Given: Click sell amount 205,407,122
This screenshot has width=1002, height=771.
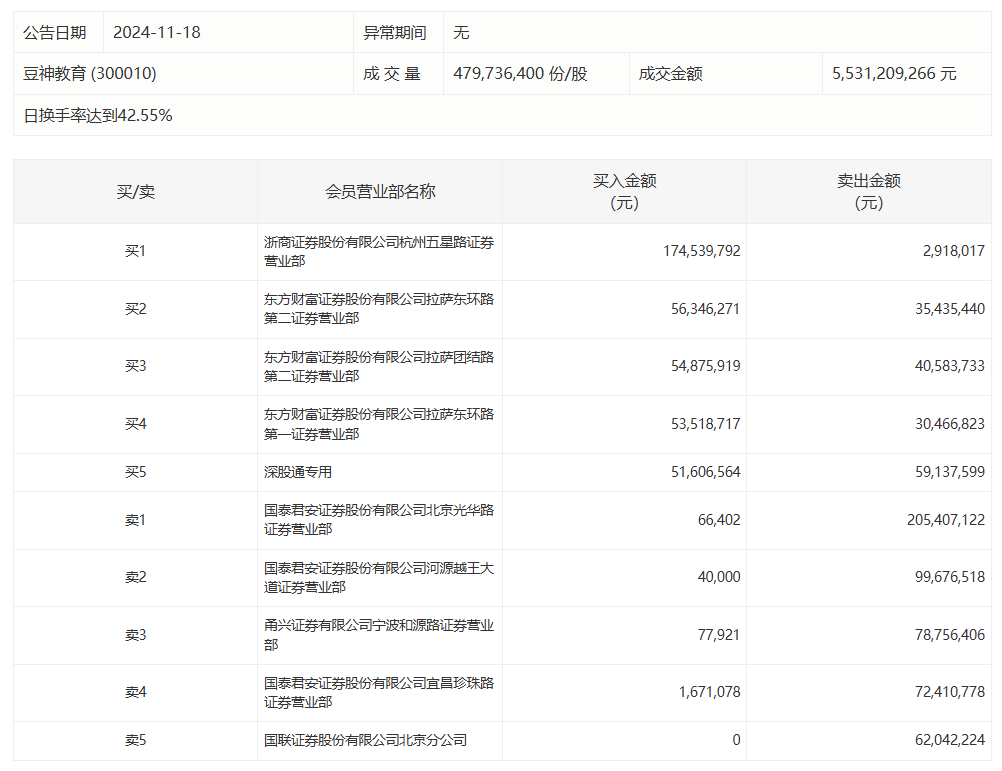Looking at the screenshot, I should (946, 521).
